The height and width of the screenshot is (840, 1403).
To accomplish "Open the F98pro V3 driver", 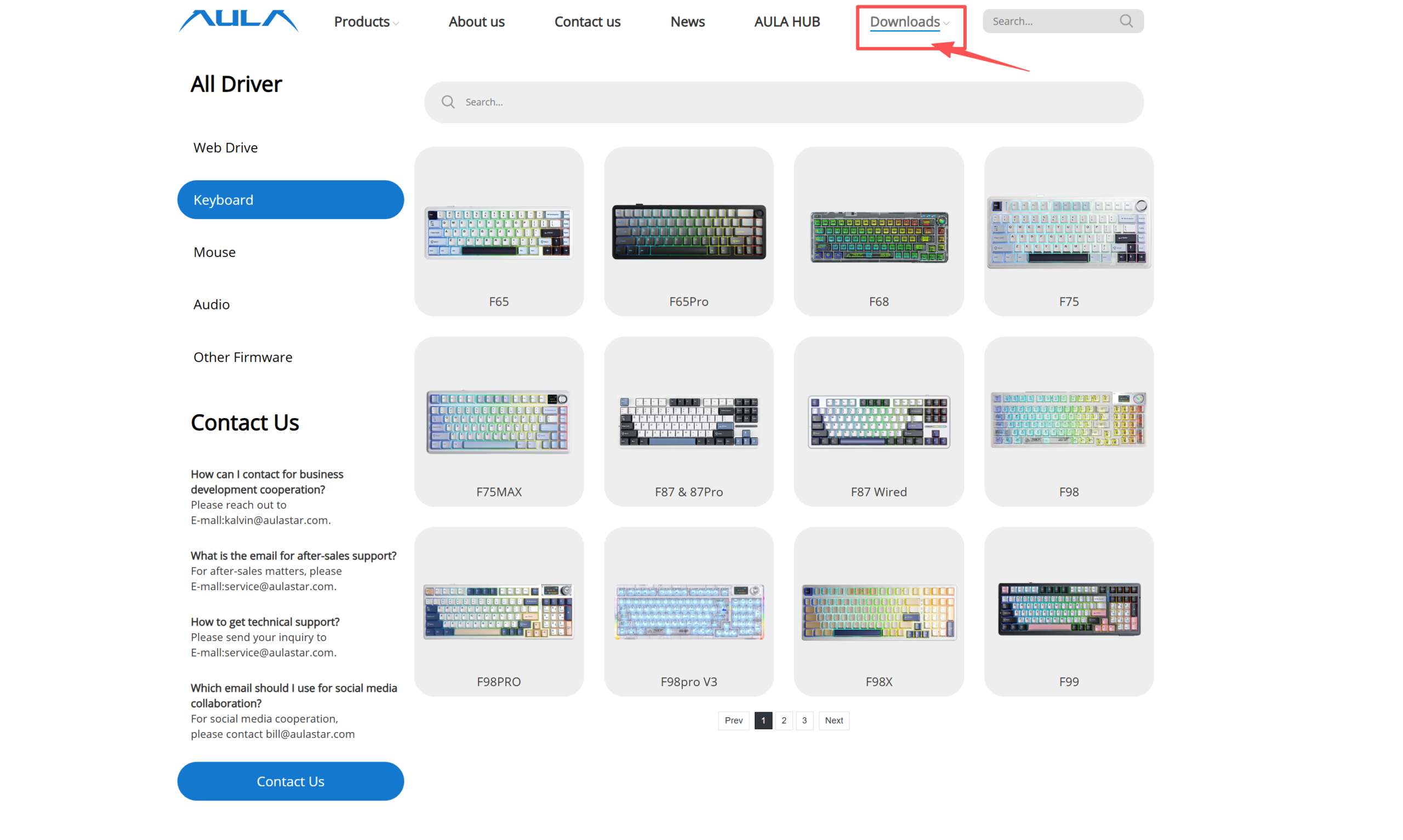I will (689, 612).
